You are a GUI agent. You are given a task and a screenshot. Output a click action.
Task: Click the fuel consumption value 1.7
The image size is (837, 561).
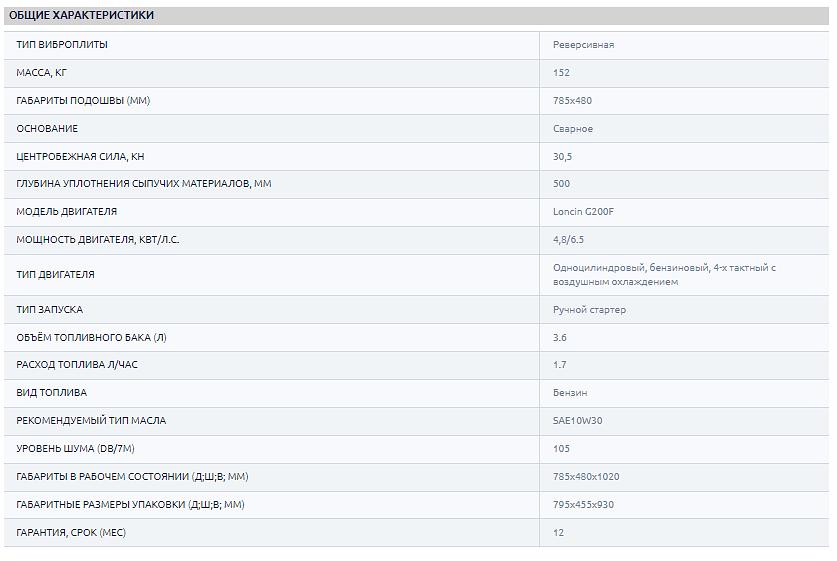coord(559,365)
